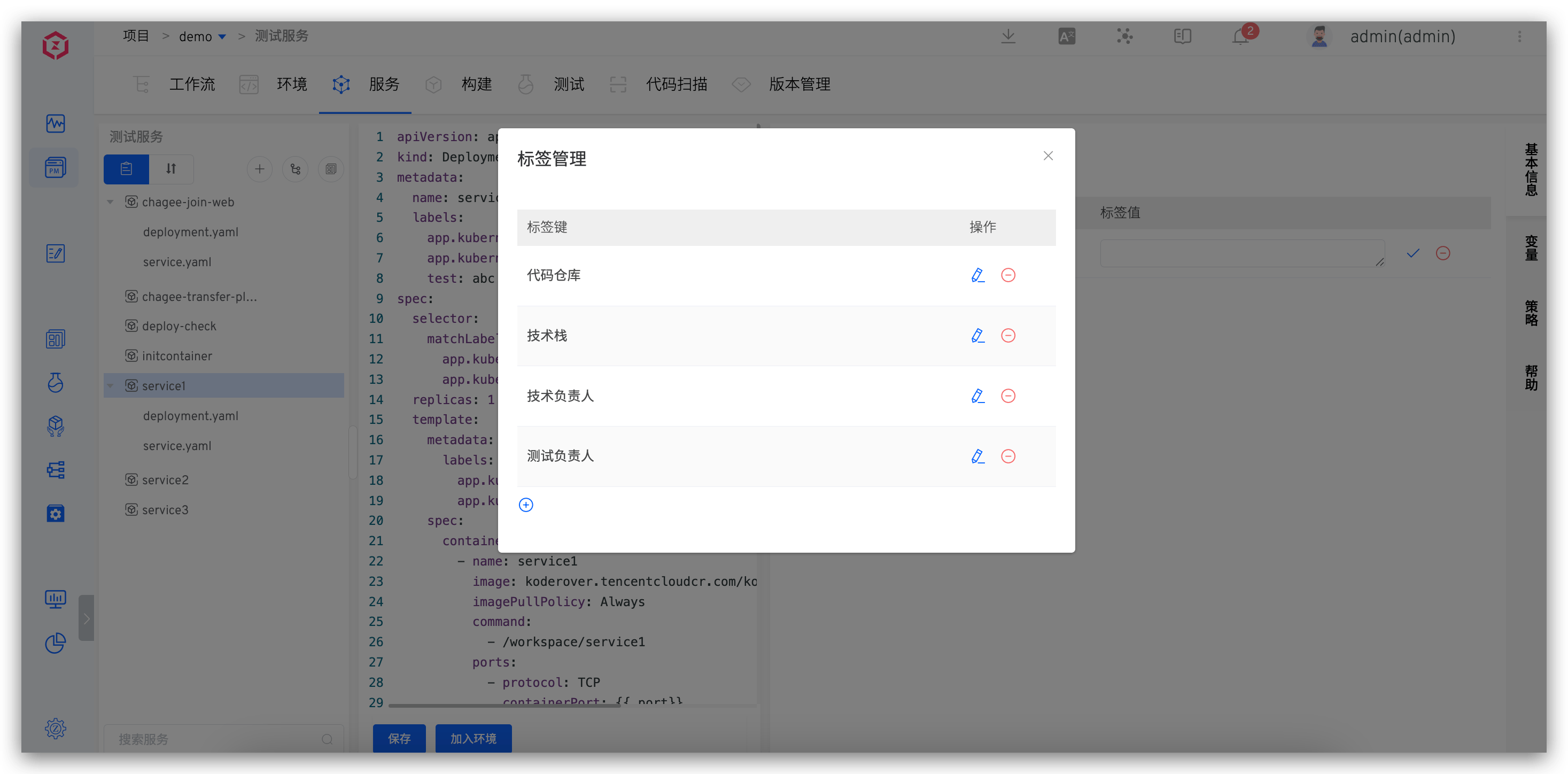Remove the 测试负责人 label key

click(1008, 456)
